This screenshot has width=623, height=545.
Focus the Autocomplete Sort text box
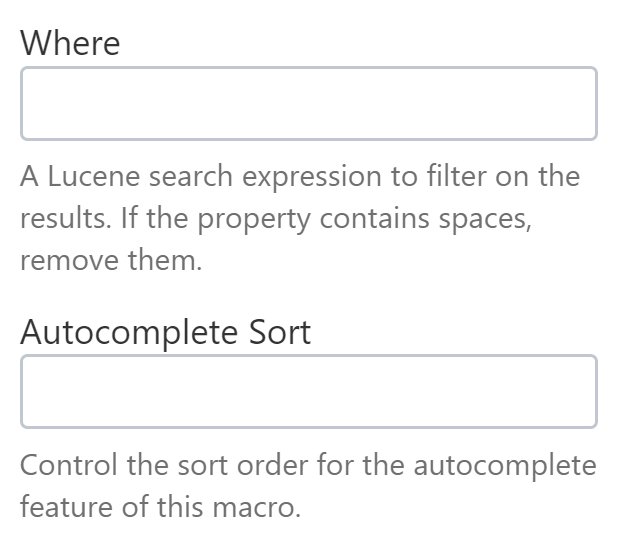[x=308, y=391]
